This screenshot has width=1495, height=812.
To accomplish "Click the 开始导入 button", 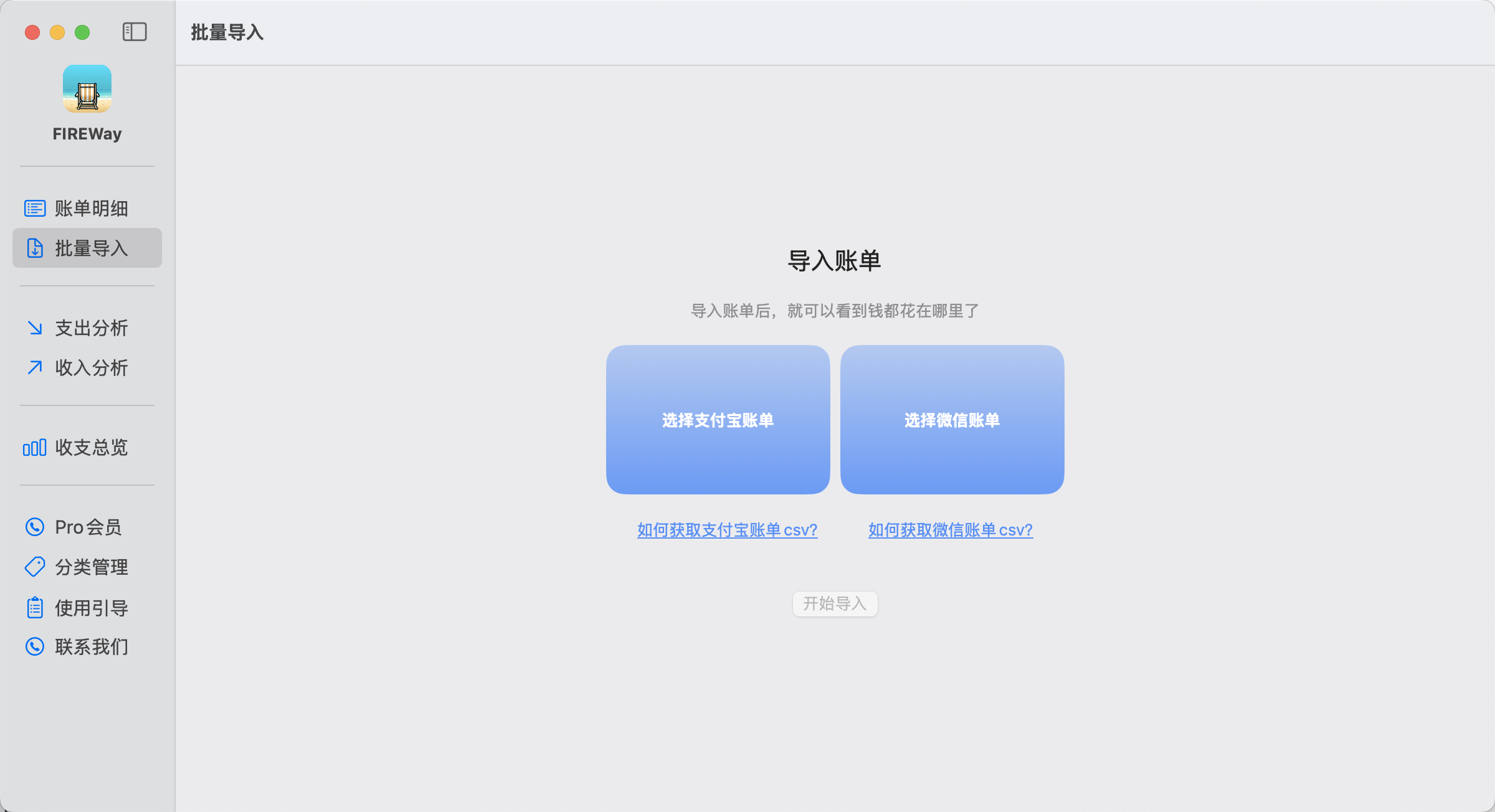I will pyautogui.click(x=835, y=603).
